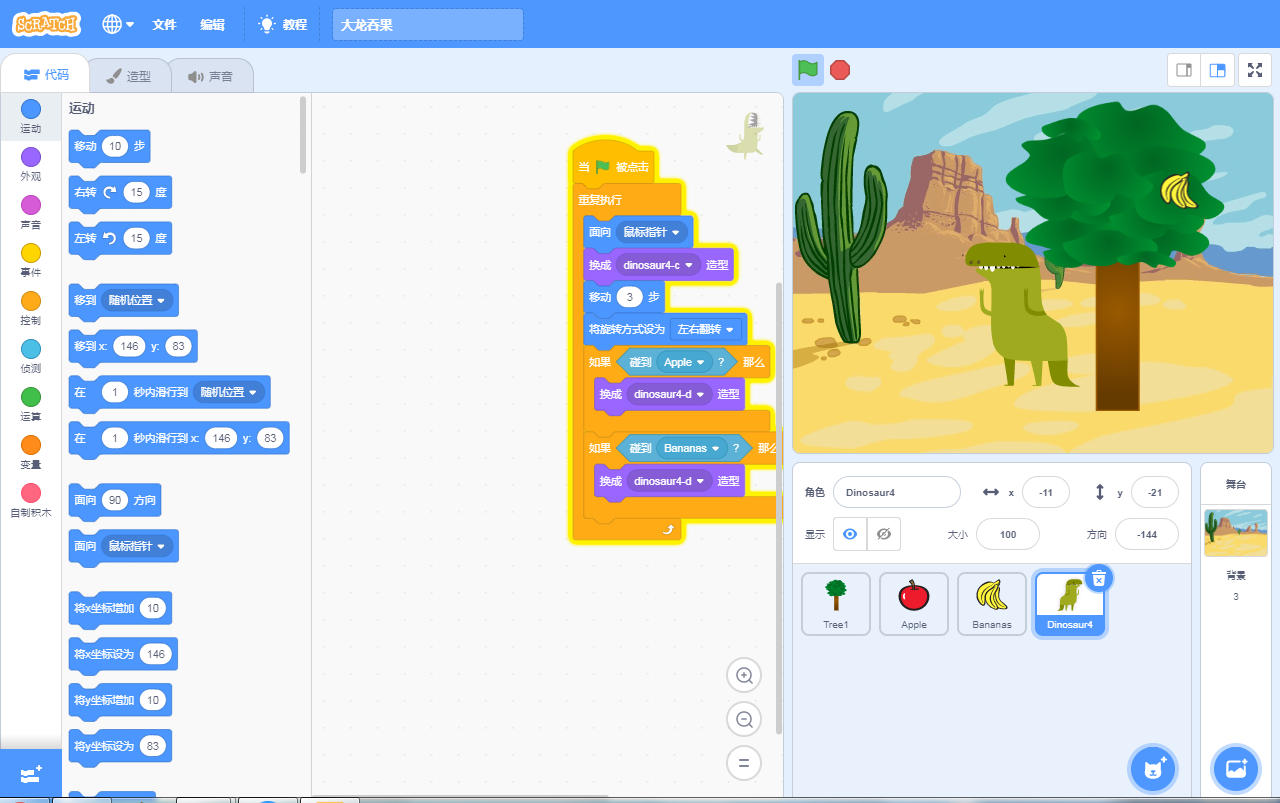Switch to the 造型 tab
Image resolution: width=1280 pixels, height=803 pixels.
(128, 76)
